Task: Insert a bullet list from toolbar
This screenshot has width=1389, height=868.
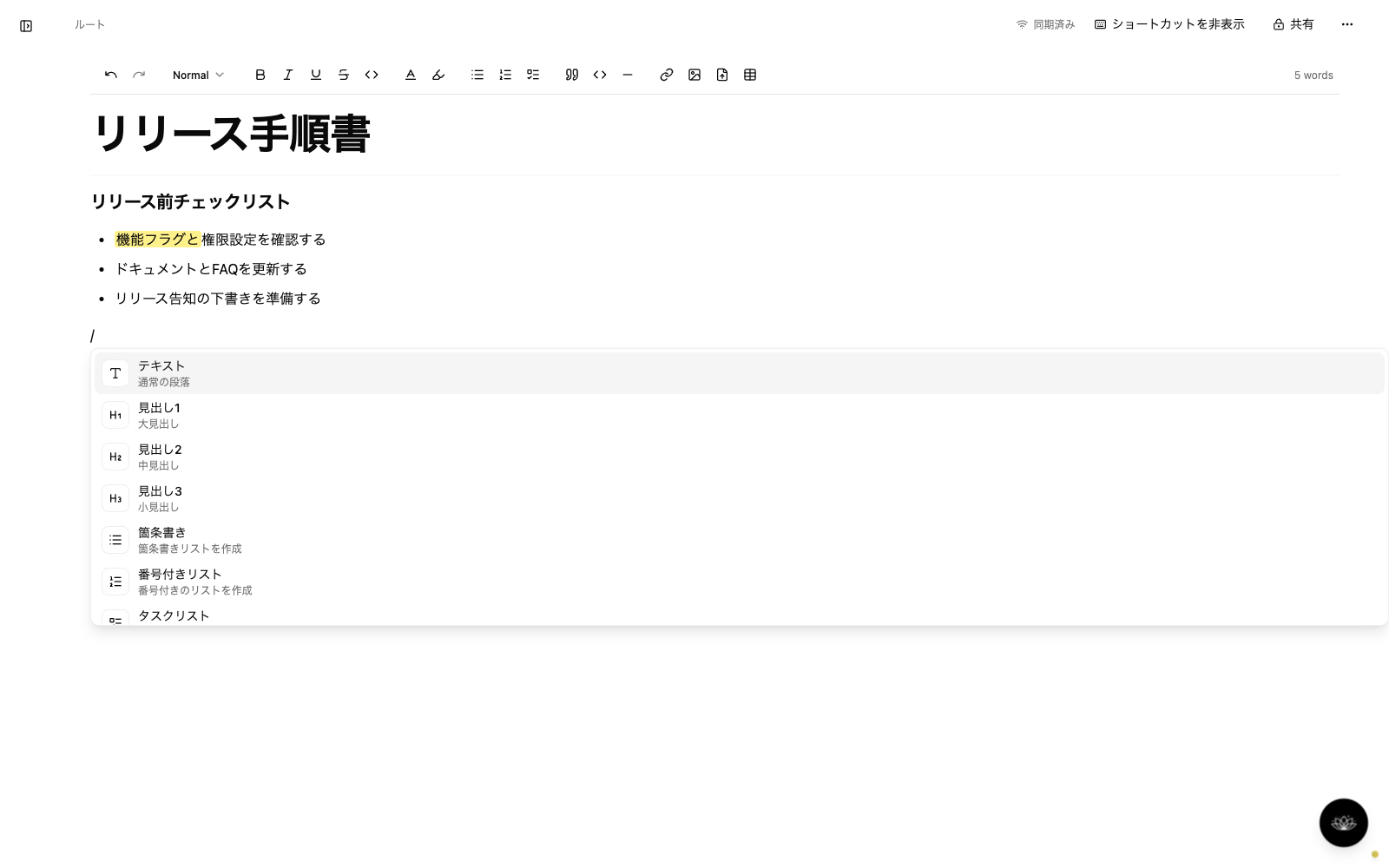Action: 477,75
